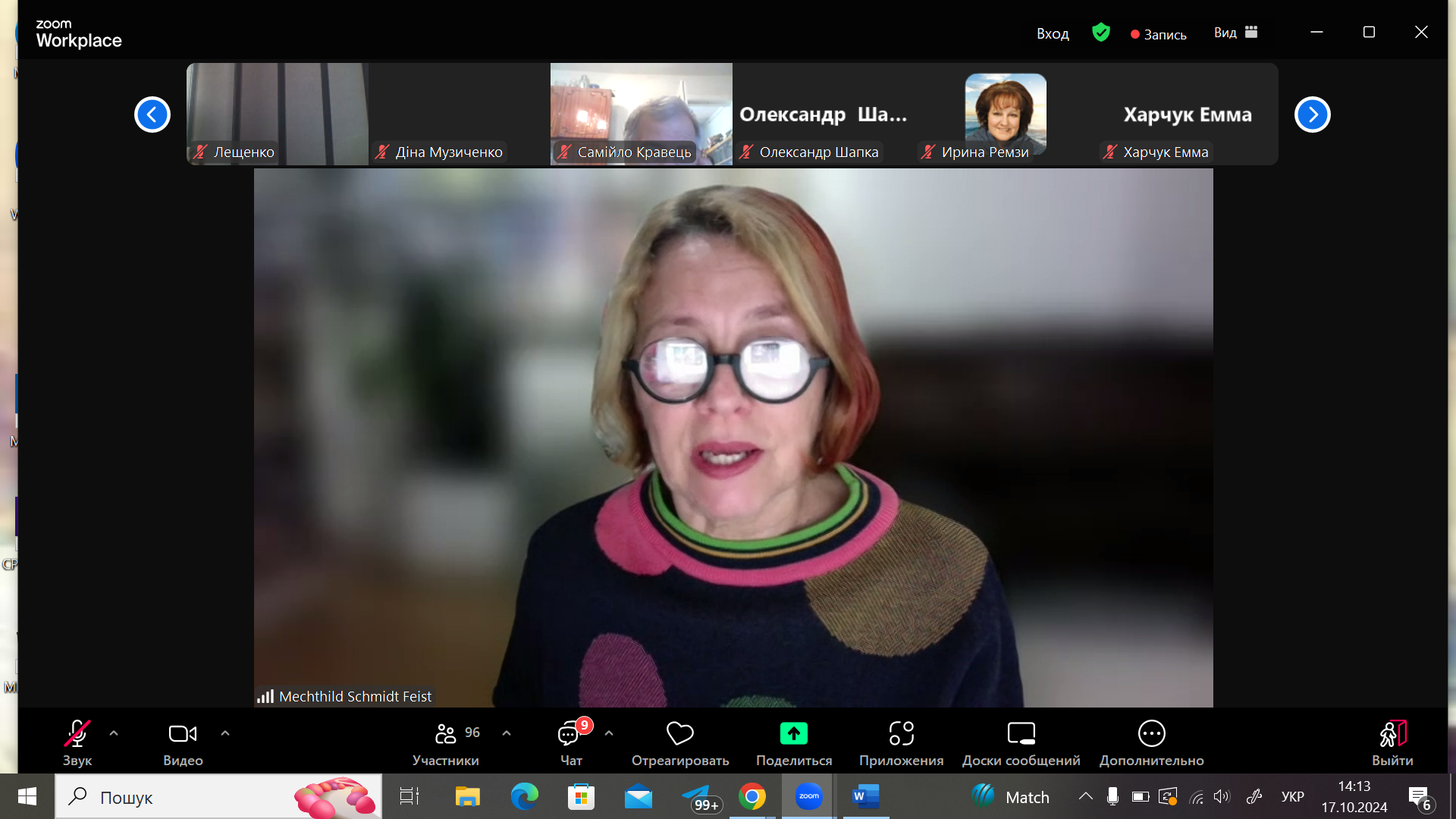Expand video options arrow beside Видео

coord(225,733)
